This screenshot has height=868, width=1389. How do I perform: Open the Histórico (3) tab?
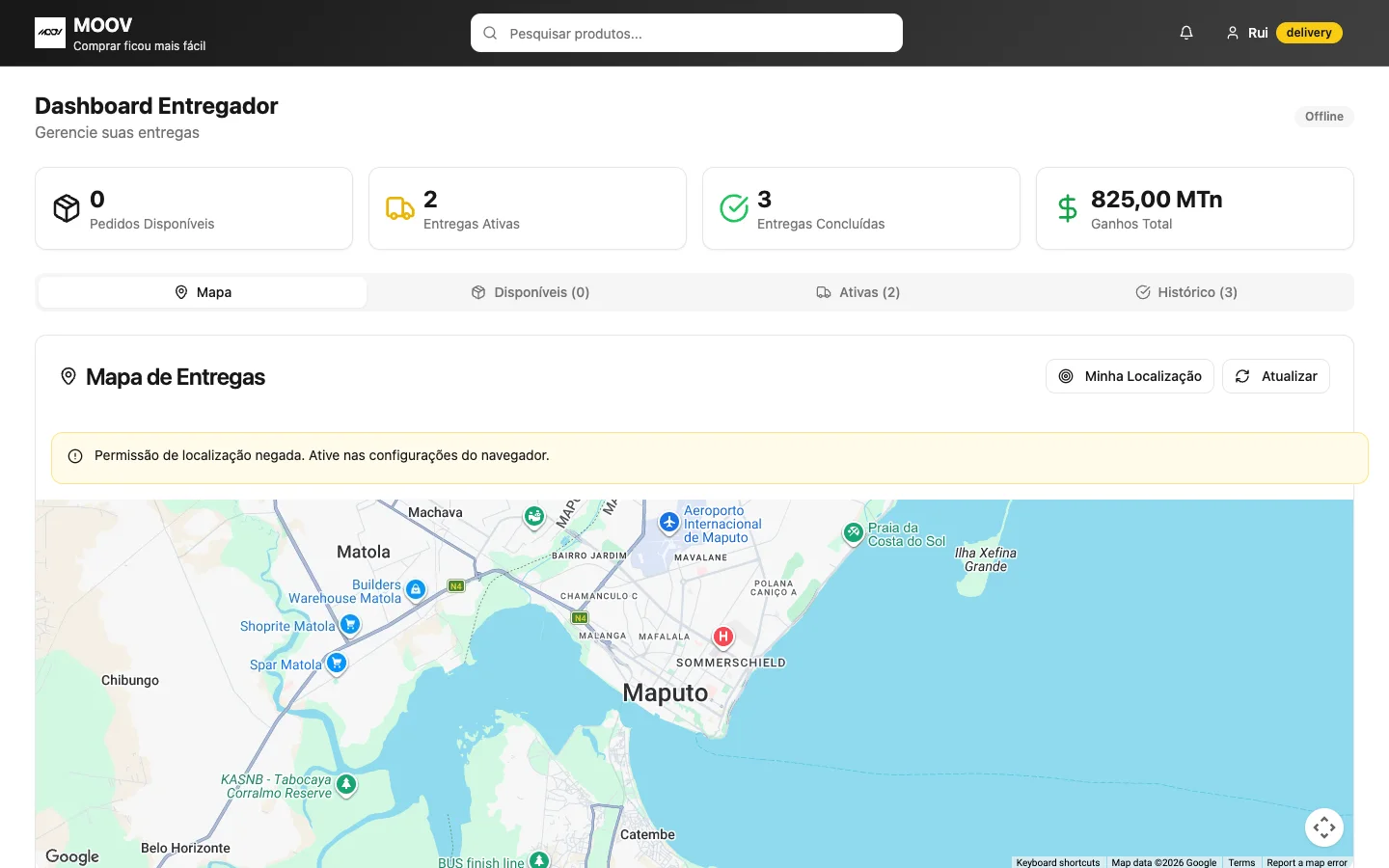[x=1186, y=292]
